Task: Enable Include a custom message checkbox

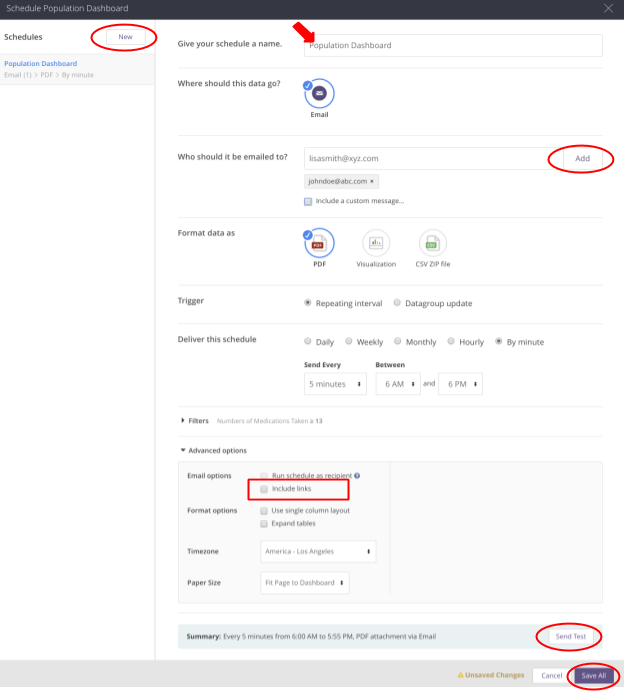Action: click(x=309, y=201)
